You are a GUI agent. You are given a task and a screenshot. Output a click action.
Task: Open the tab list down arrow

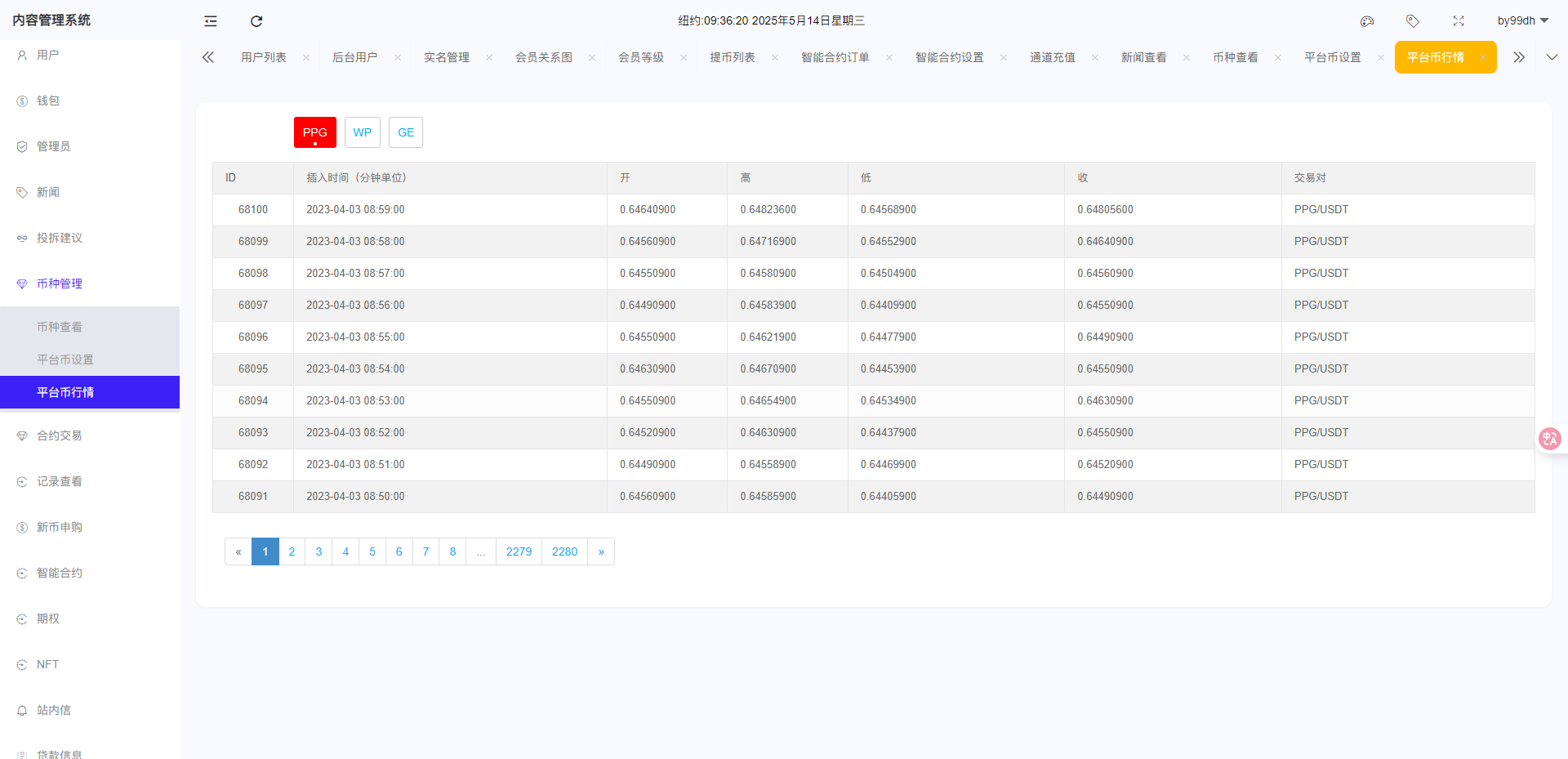click(1552, 57)
